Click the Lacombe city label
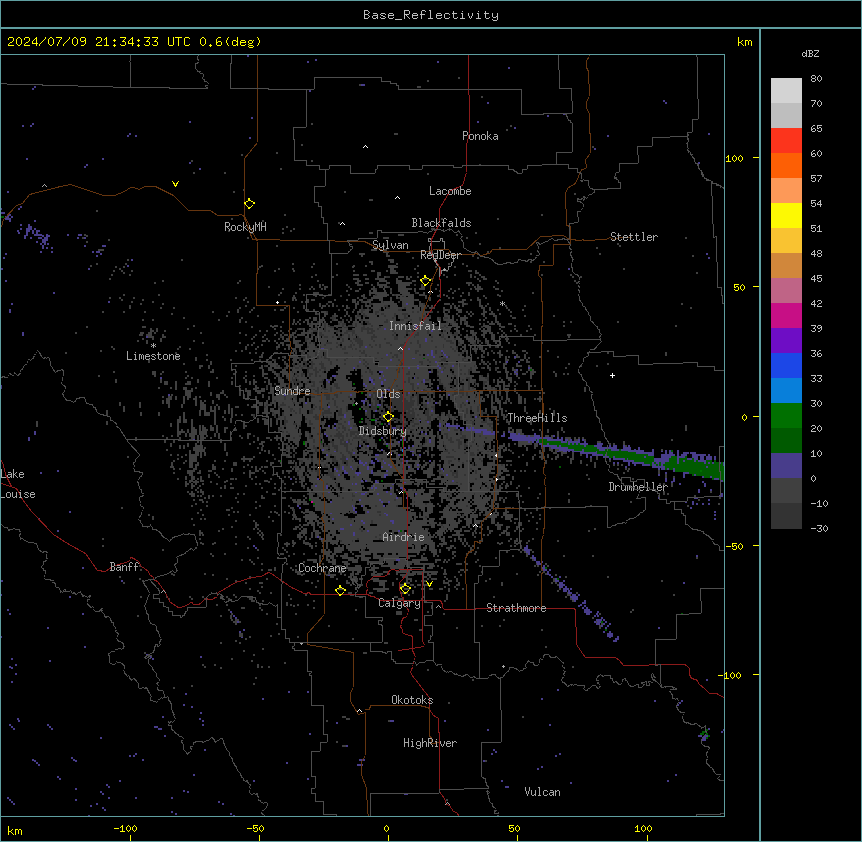862x842 pixels. click(x=450, y=191)
